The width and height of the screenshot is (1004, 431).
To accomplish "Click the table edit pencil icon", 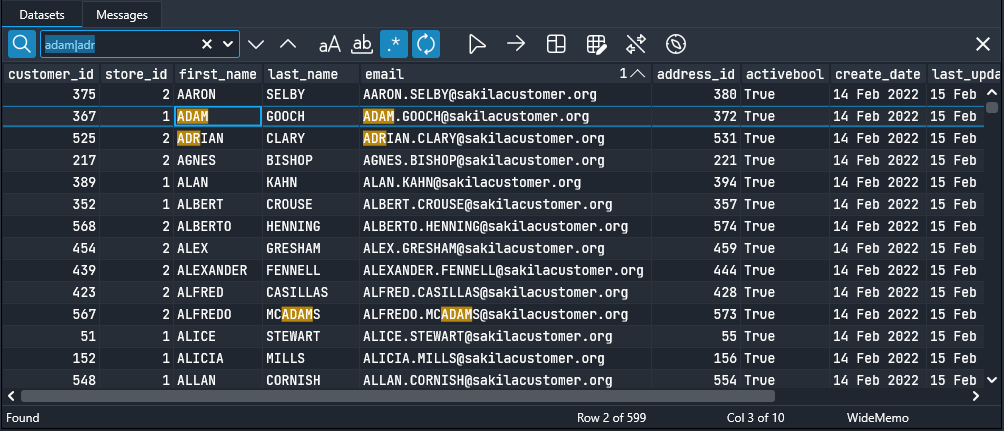I will coord(596,44).
